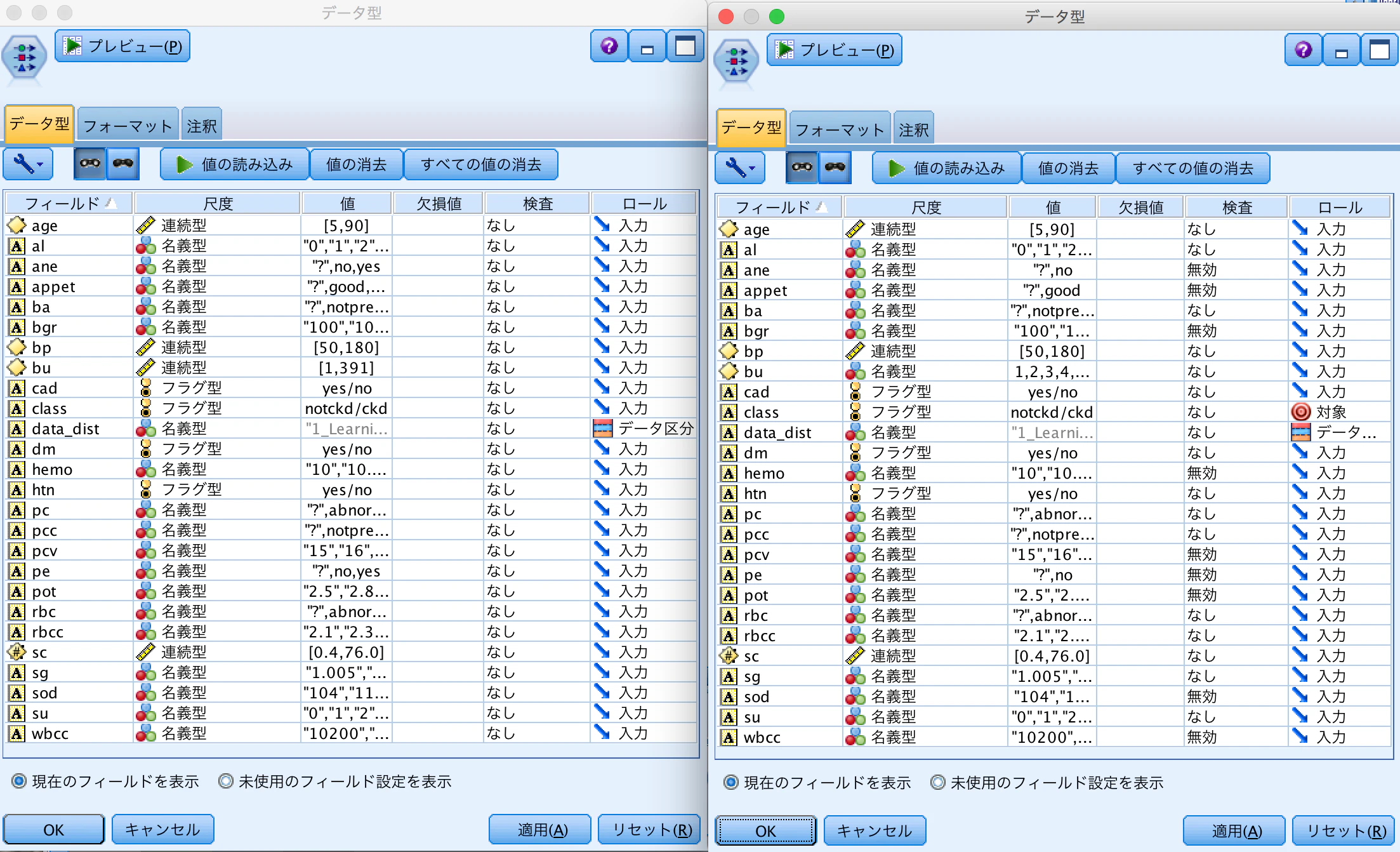
Task: Click help question mark in right window
Action: pos(1304,50)
